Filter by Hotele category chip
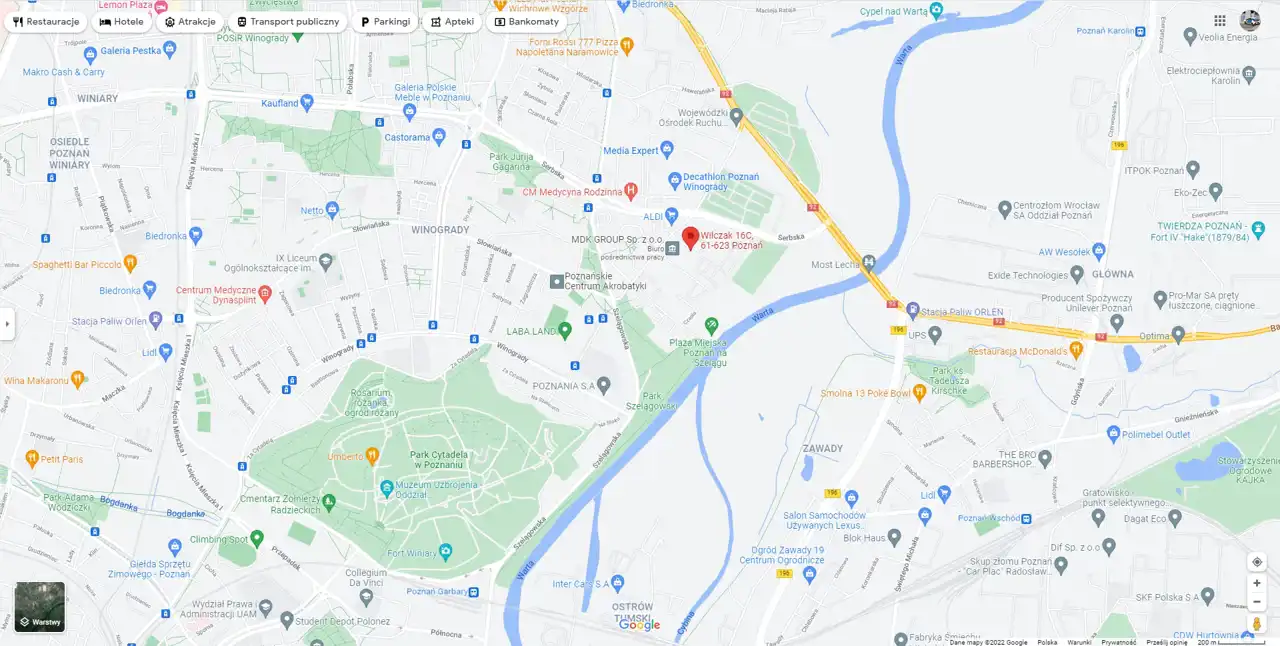1280x646 pixels. pos(122,22)
